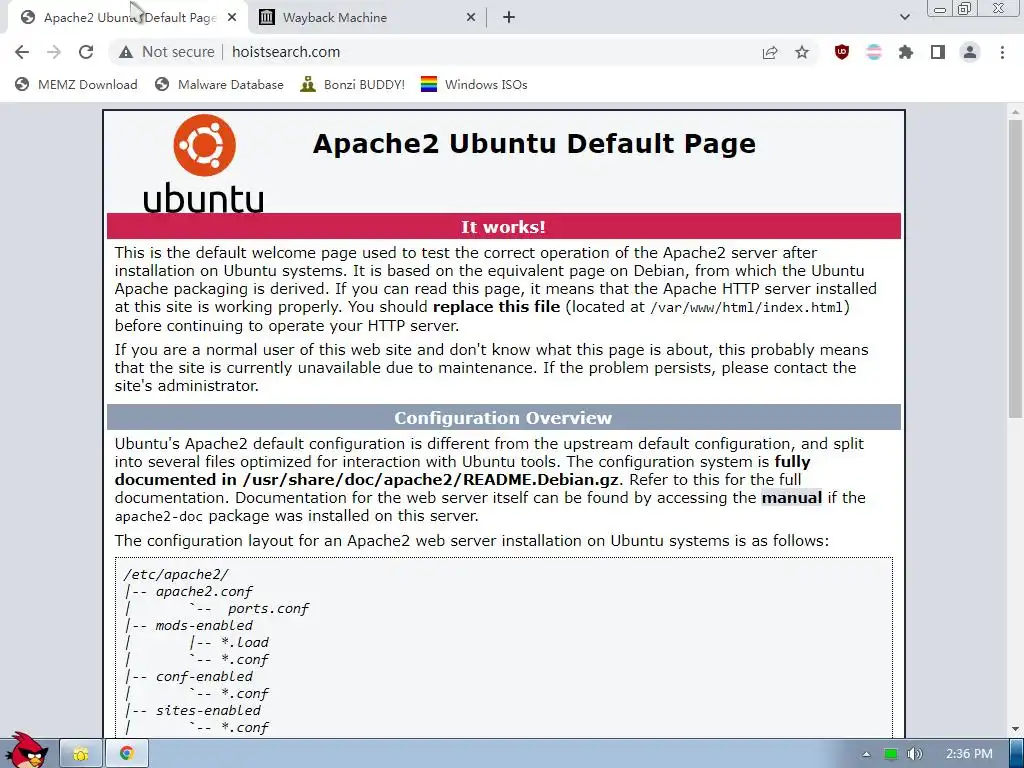Click the /var/www/html/index.html path text
This screenshot has width=1024, height=768.
click(x=746, y=307)
